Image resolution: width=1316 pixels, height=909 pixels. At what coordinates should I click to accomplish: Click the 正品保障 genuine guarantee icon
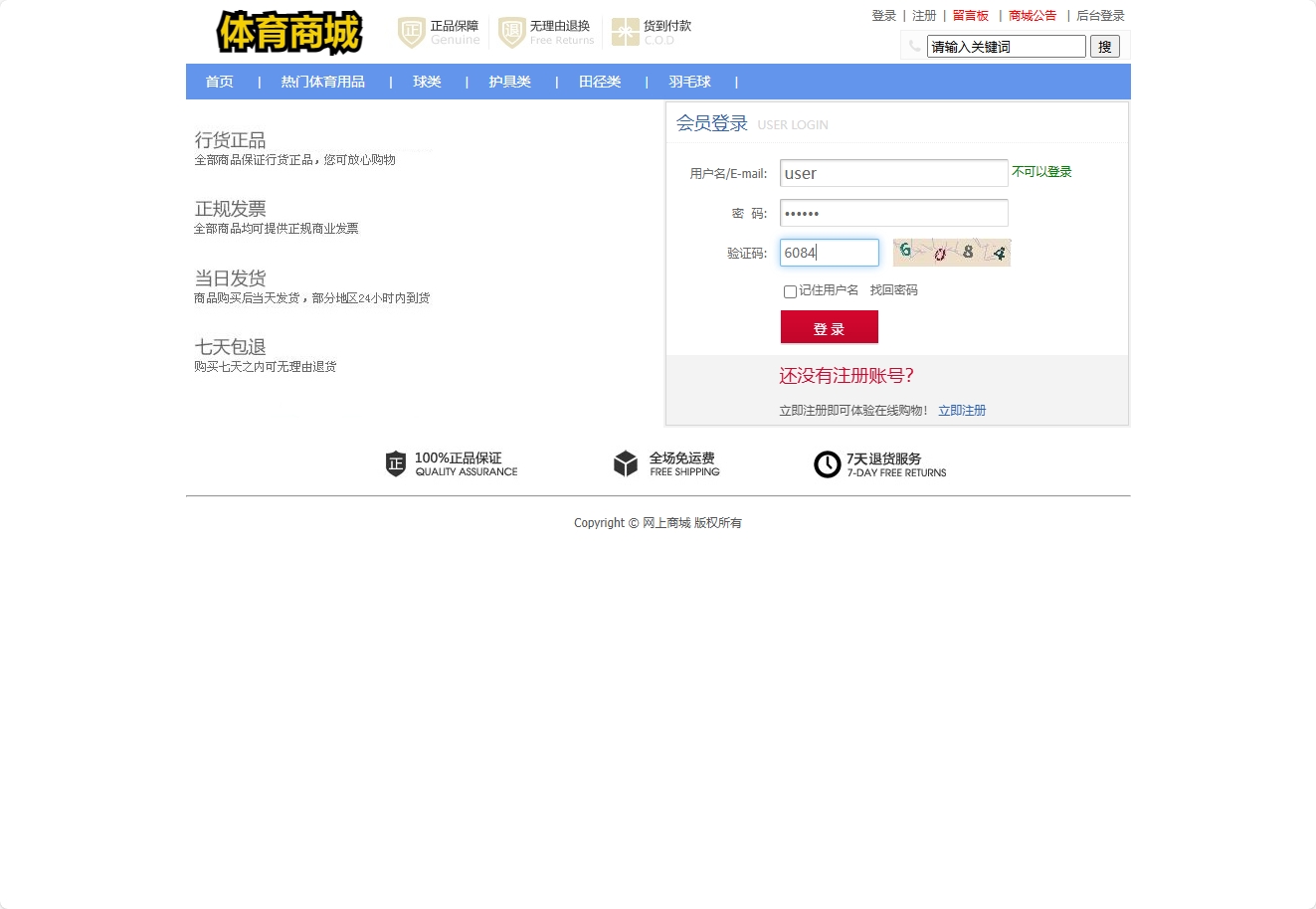pos(411,32)
